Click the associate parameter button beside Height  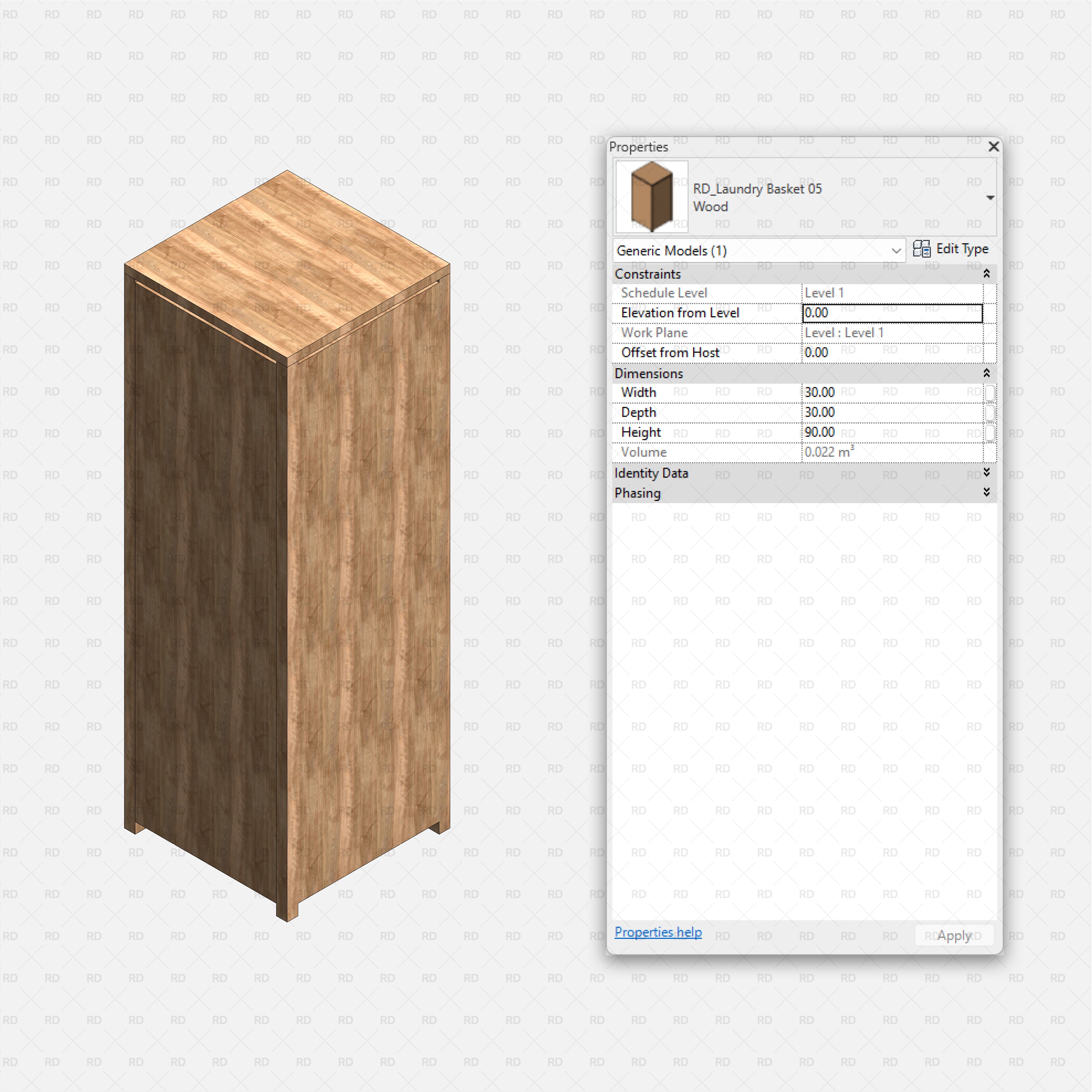point(990,433)
